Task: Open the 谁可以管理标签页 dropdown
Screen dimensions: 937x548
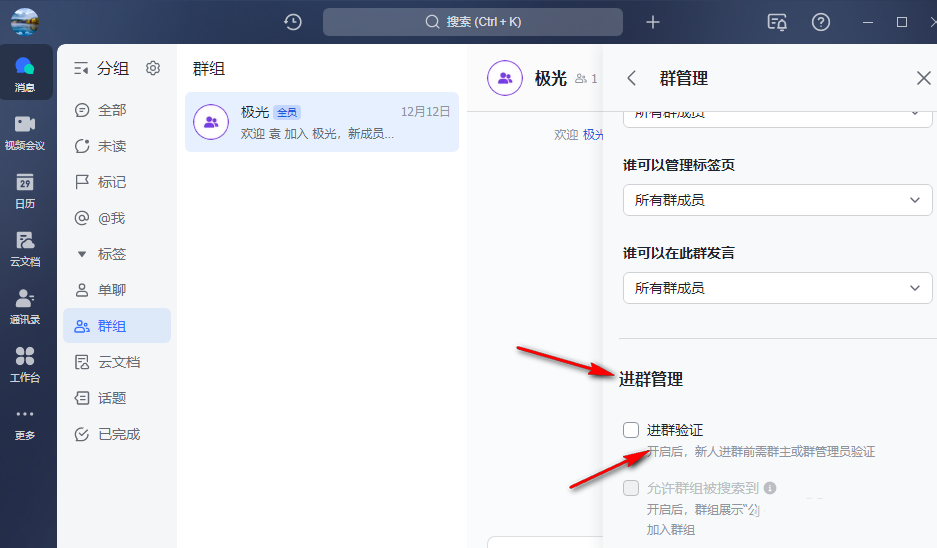Action: click(777, 200)
